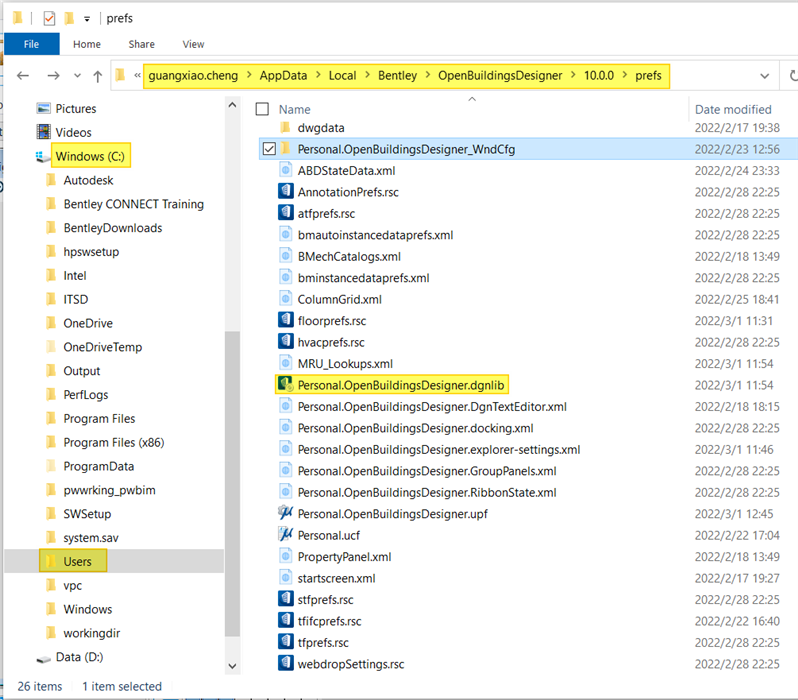This screenshot has height=700, width=798.
Task: Click the New folder quick access icon
Action: pyautogui.click(x=69, y=19)
